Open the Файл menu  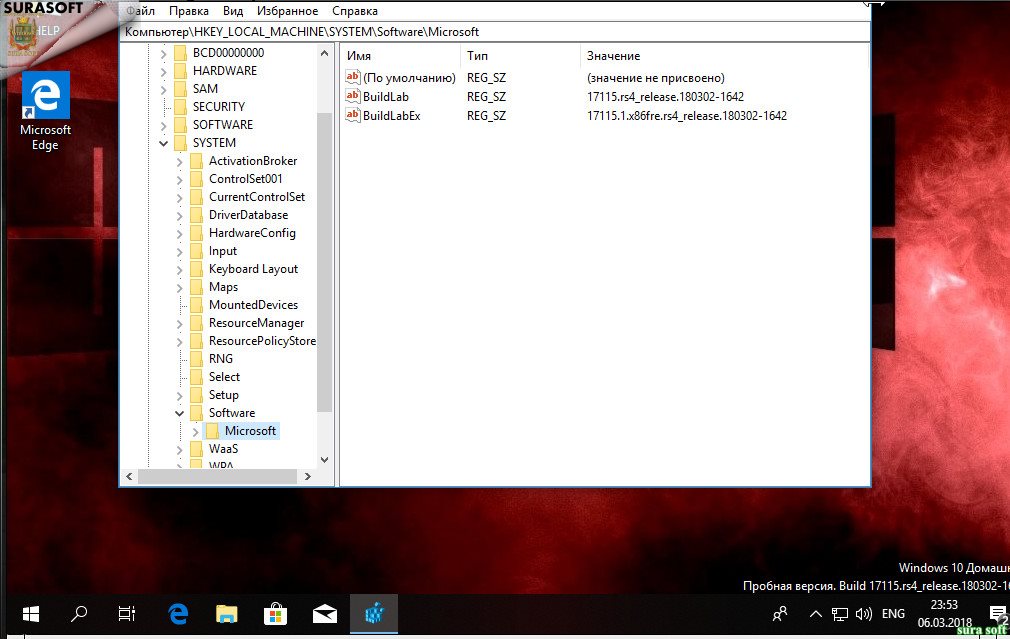pyautogui.click(x=140, y=11)
